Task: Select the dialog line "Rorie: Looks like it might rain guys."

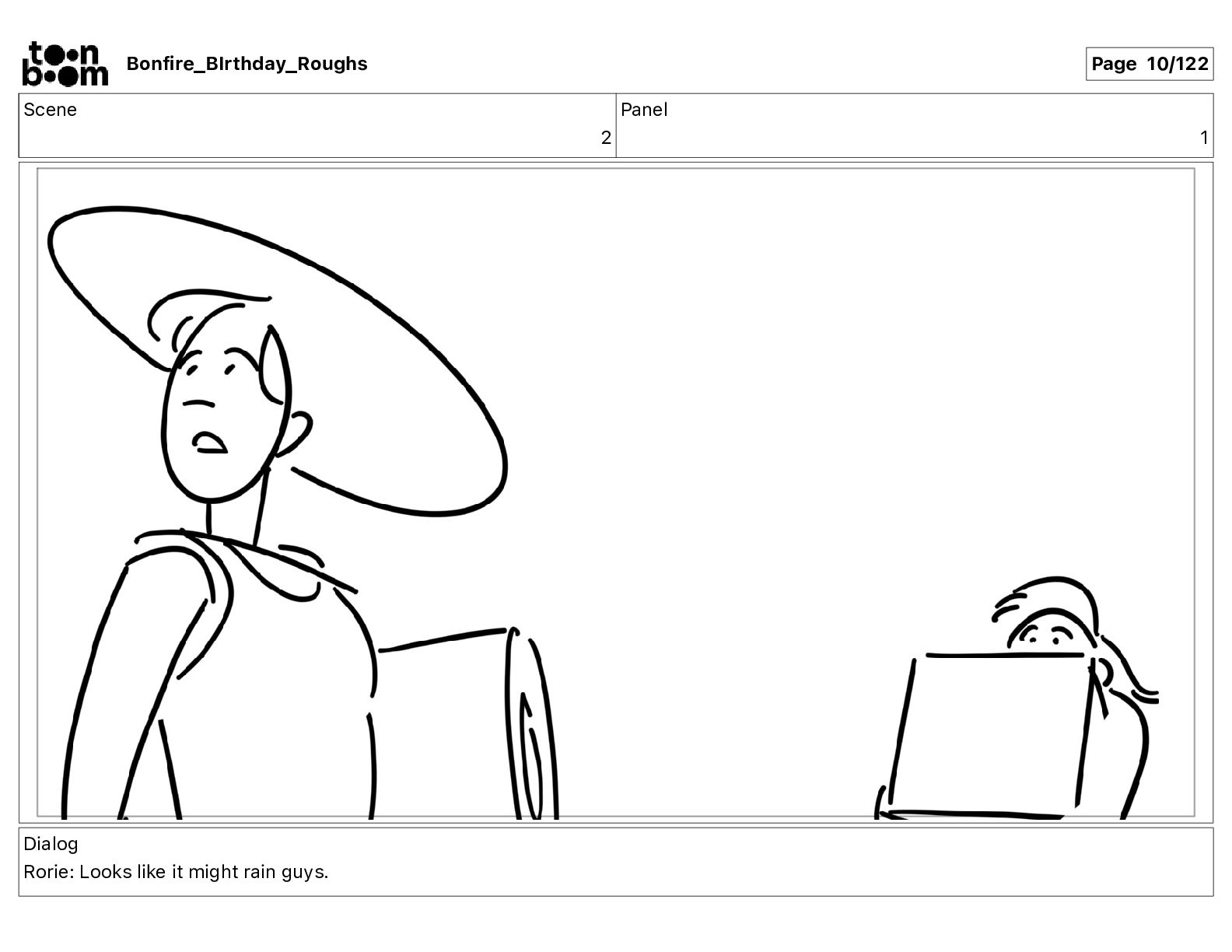Action: (x=176, y=872)
